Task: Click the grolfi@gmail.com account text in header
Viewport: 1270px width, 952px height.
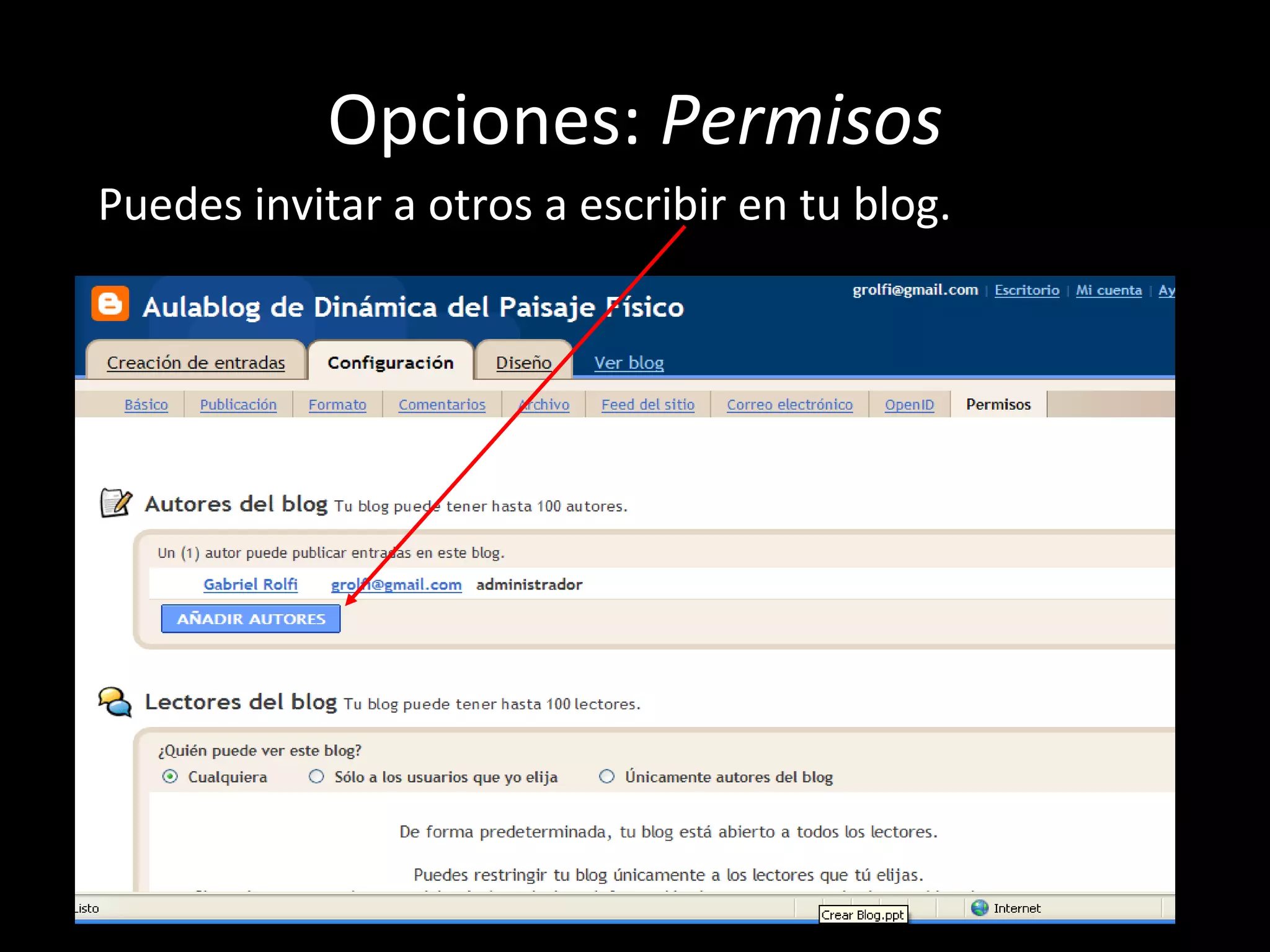Action: [915, 290]
